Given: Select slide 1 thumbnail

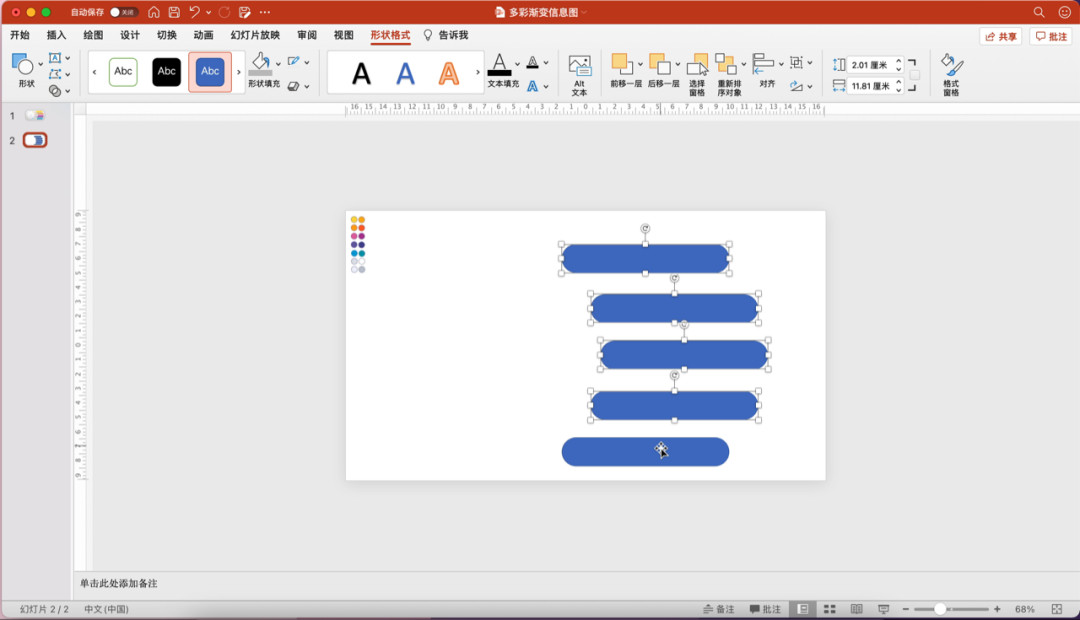Looking at the screenshot, I should click(x=35, y=116).
